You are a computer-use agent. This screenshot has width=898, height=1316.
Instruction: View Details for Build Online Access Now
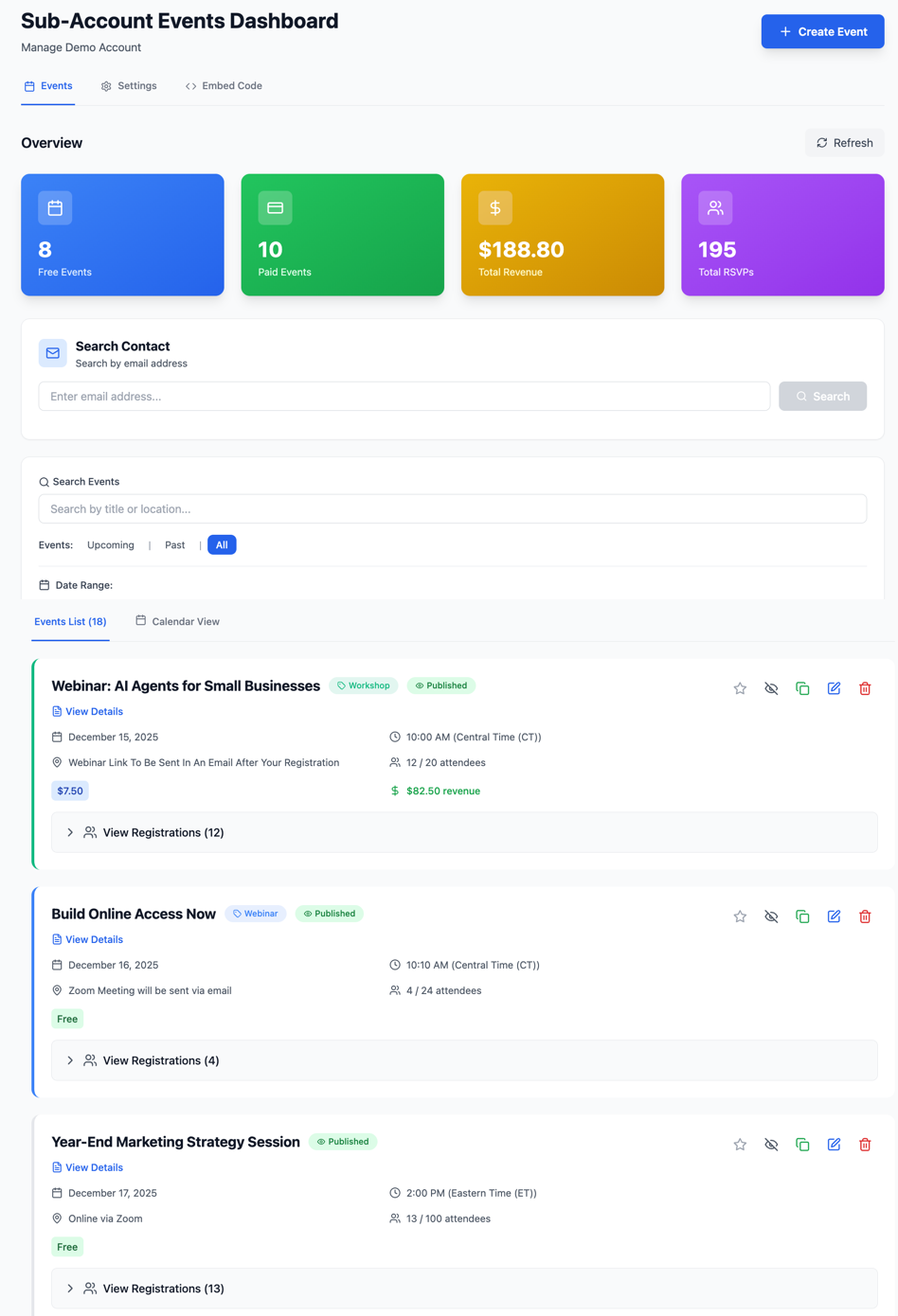click(87, 939)
